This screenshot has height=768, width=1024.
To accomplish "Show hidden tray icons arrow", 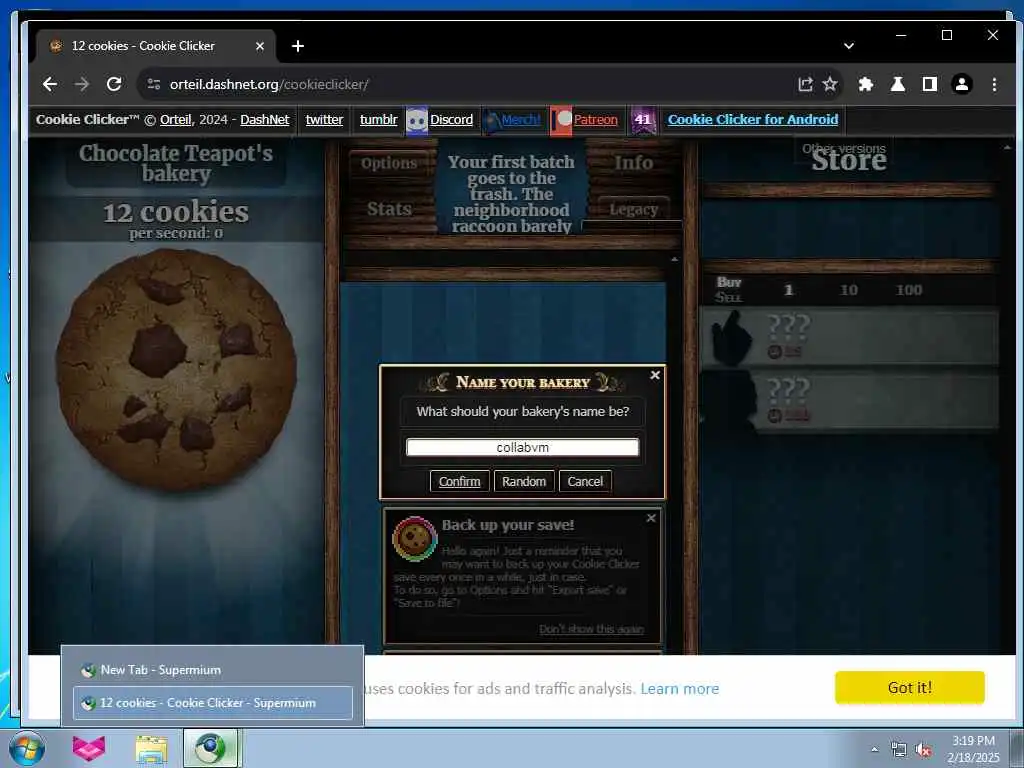I will coord(875,750).
